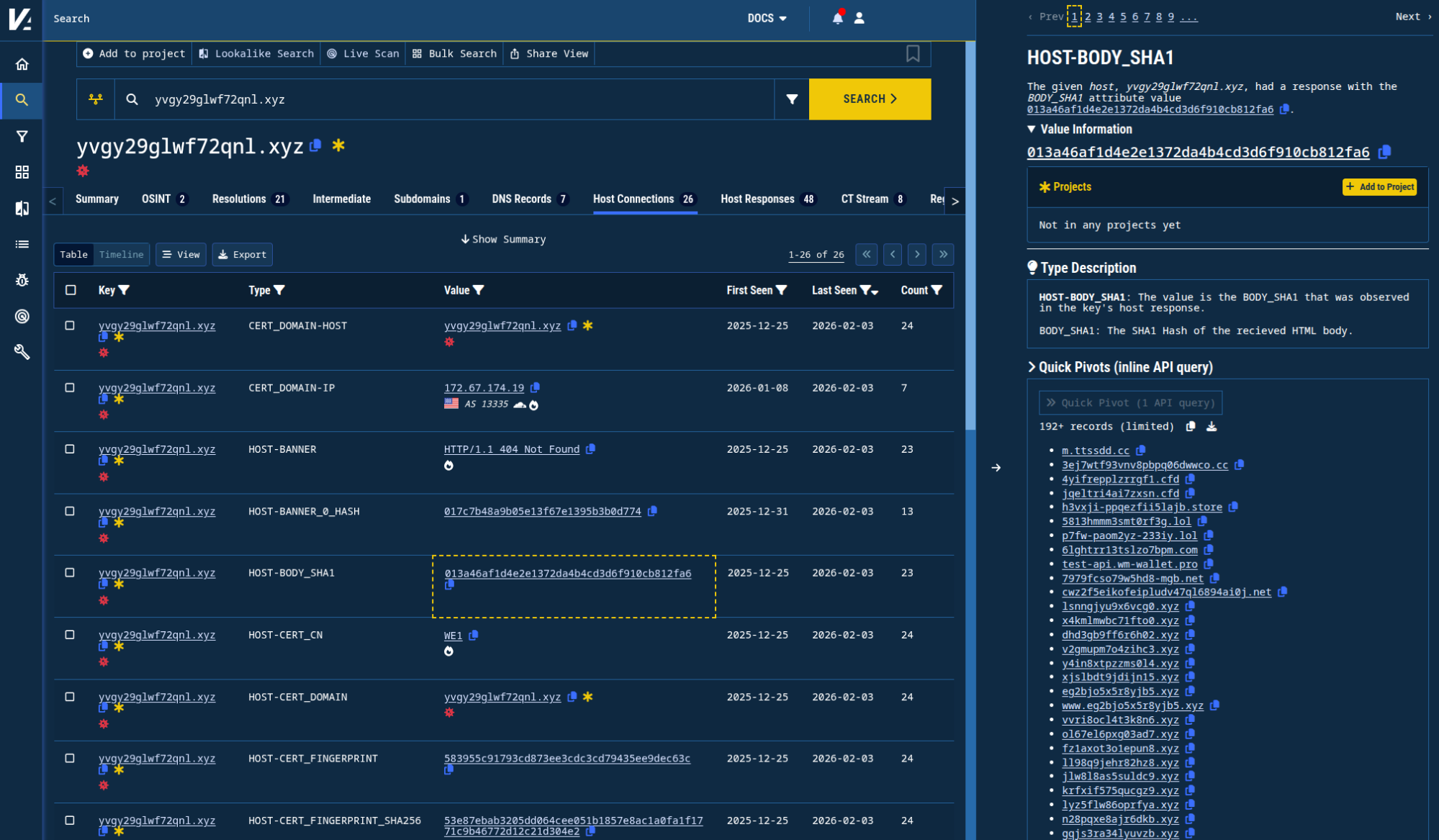
Task: Expand Quick Pivots inline API query
Action: pyautogui.click(x=1032, y=367)
